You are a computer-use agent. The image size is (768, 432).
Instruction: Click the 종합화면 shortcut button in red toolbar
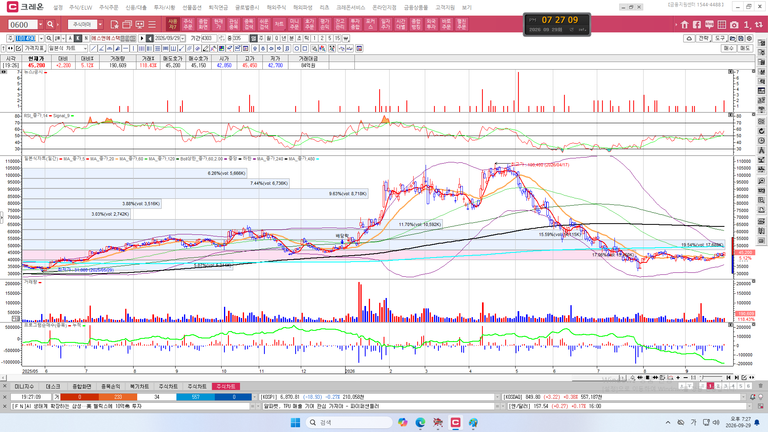(x=203, y=24)
